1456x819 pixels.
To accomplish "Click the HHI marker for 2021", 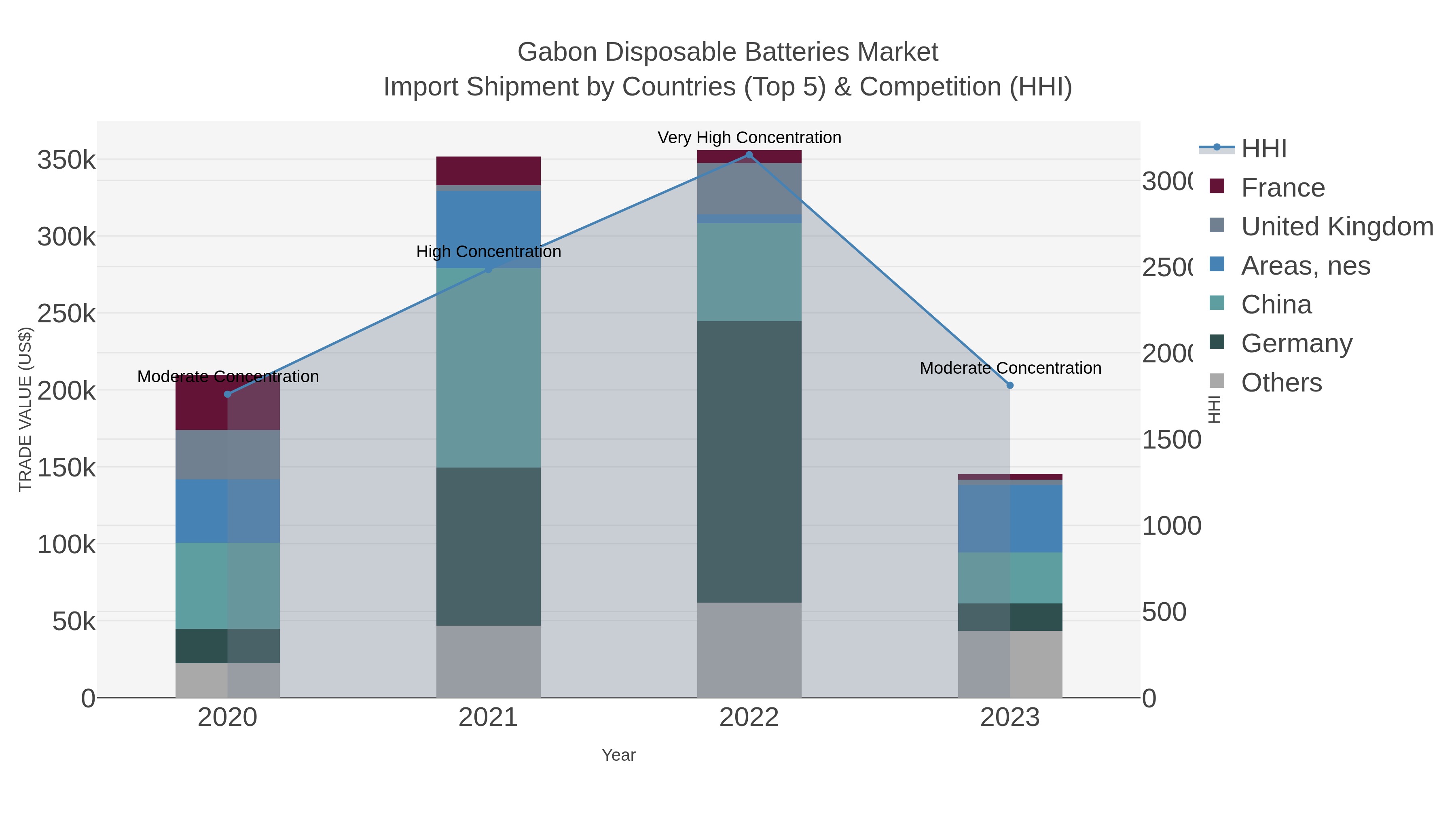I will coord(489,270).
